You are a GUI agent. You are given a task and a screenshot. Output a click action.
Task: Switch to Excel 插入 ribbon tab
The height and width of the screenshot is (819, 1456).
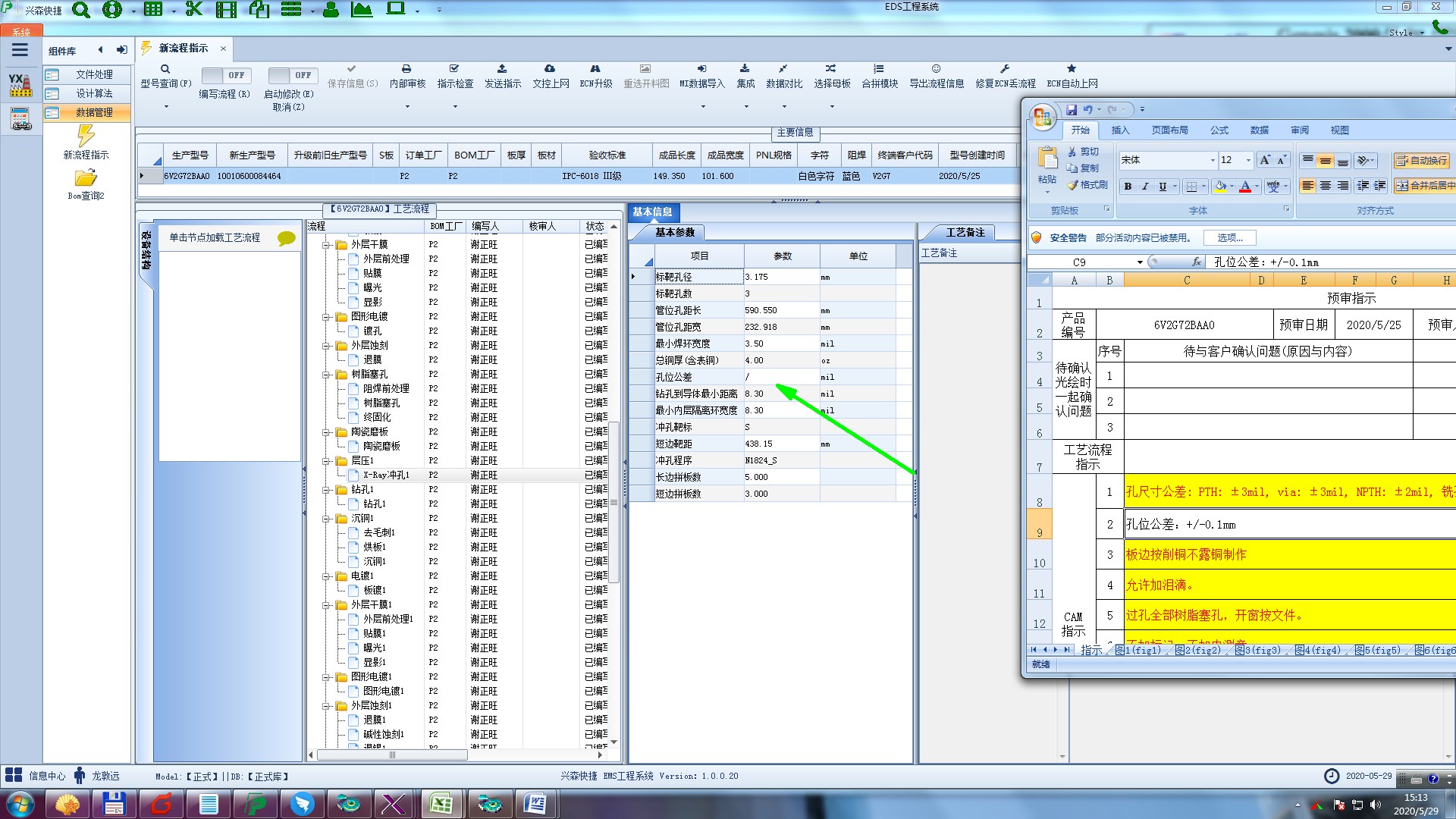1120,130
